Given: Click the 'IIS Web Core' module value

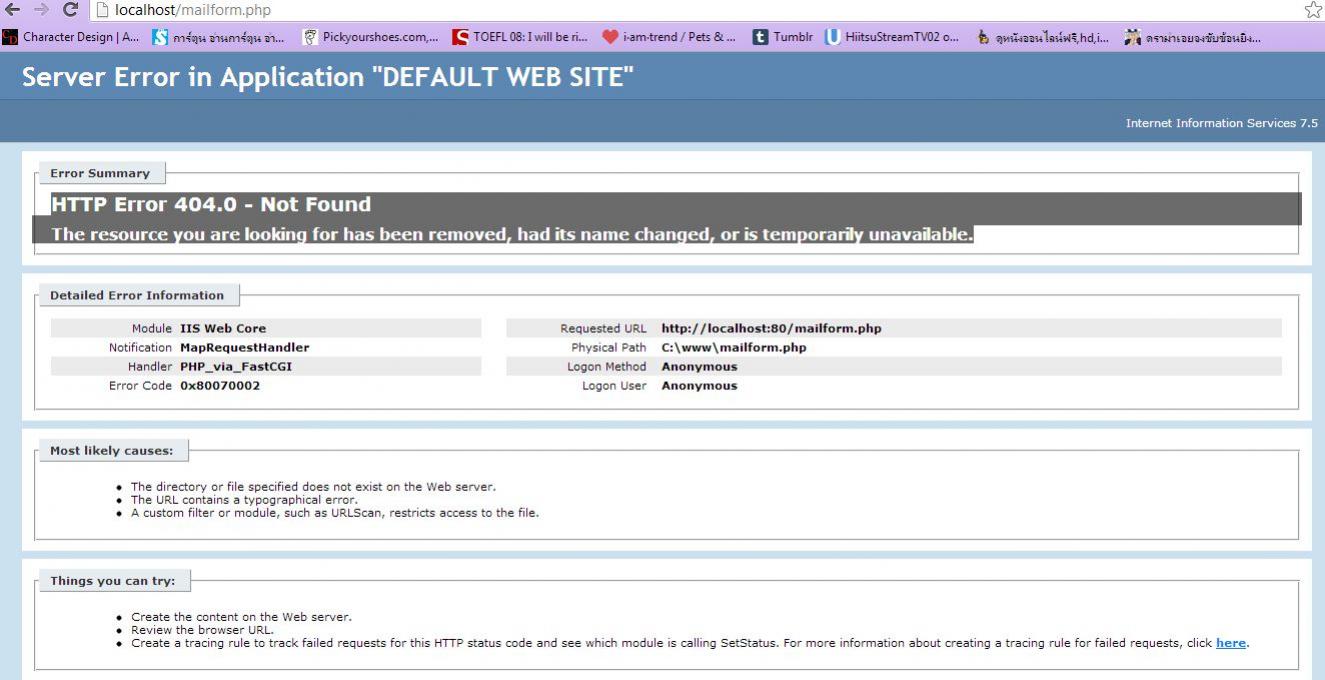Looking at the screenshot, I should (223, 328).
